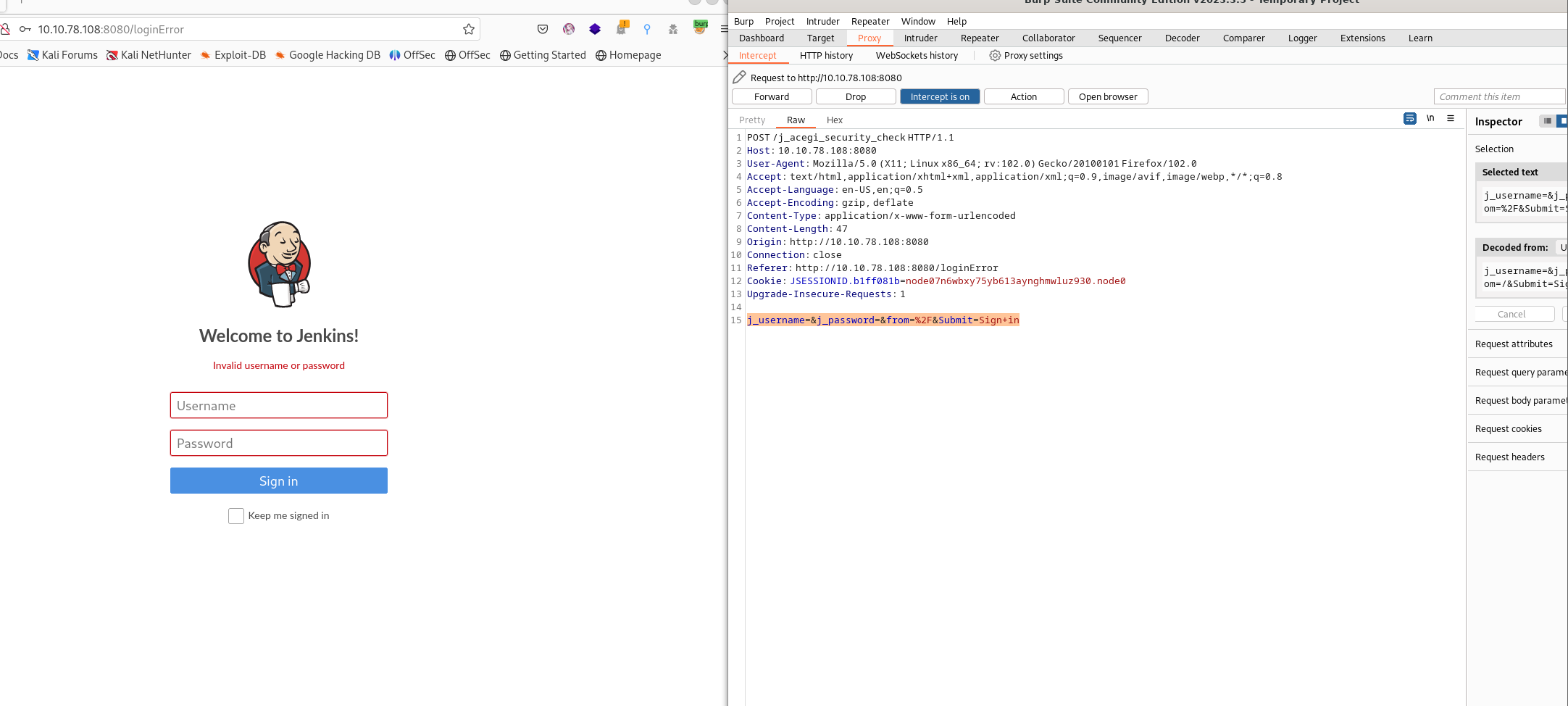Click the purple stacked-layers extension icon
The width and height of the screenshot is (1568, 706).
pos(595,29)
